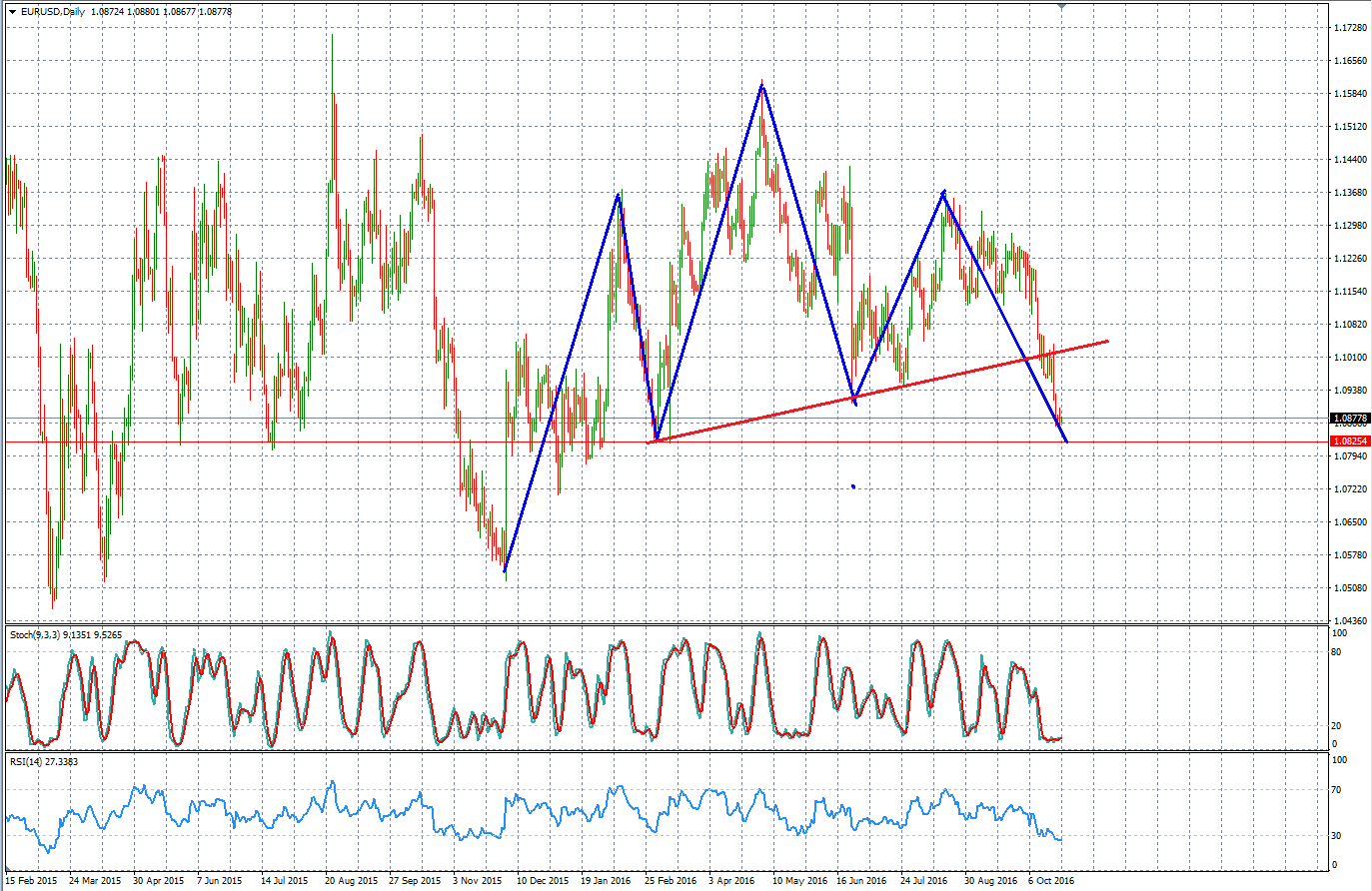Select the current price label 1.08778

click(x=1349, y=419)
